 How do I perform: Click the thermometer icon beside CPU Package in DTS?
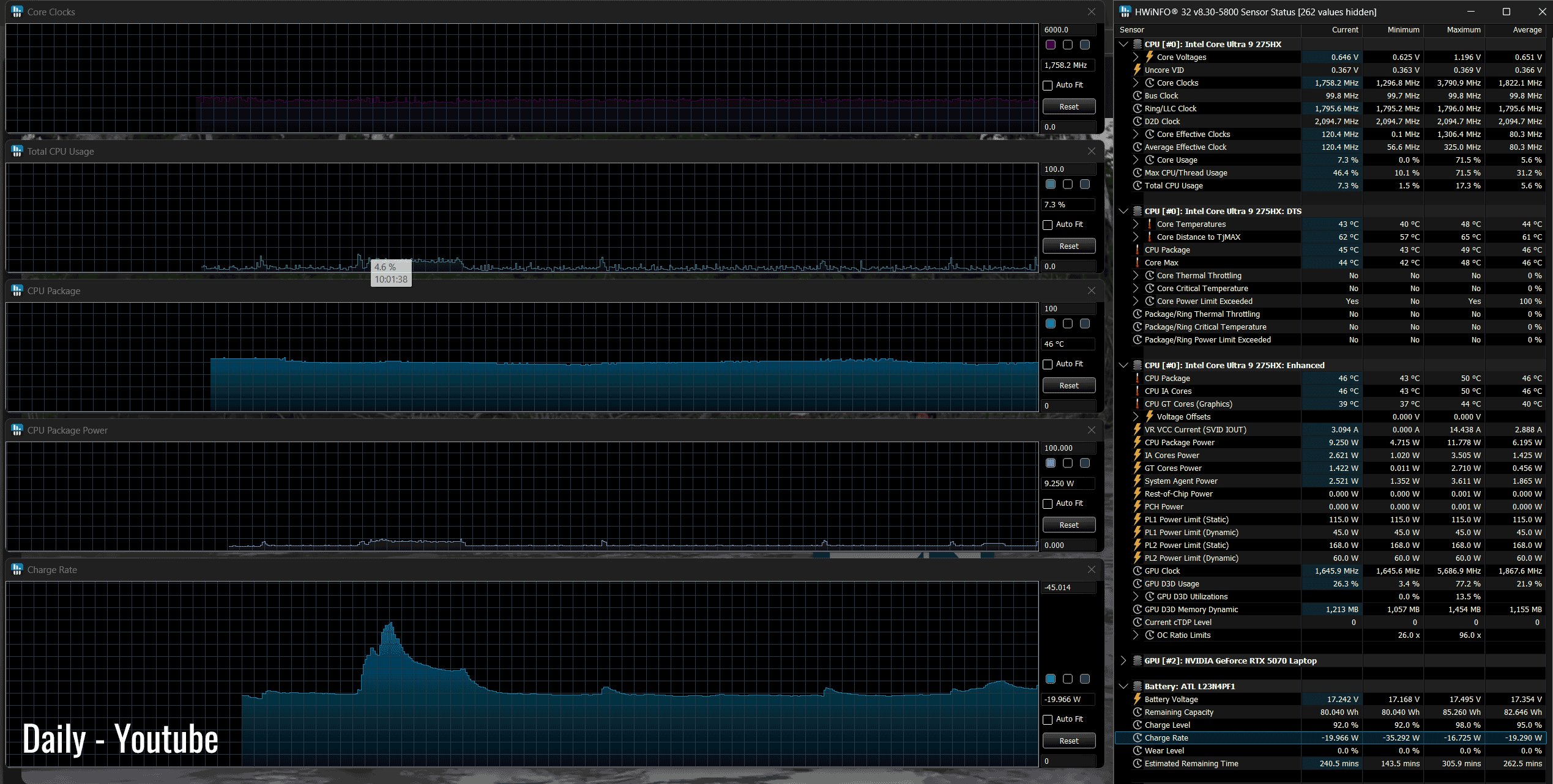pyautogui.click(x=1138, y=250)
